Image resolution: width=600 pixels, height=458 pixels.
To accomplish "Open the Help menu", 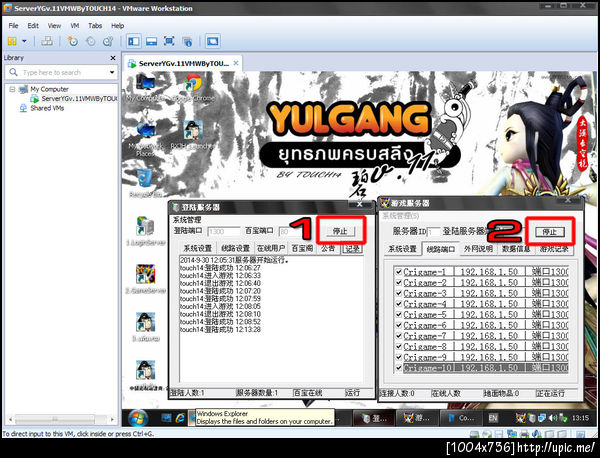I will [117, 26].
